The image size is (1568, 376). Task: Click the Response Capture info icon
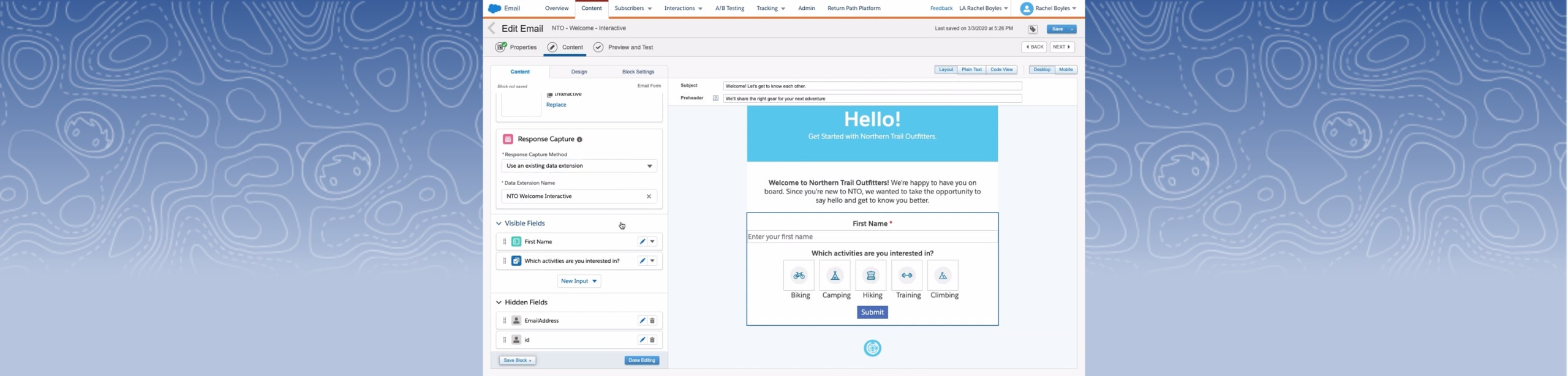point(579,140)
